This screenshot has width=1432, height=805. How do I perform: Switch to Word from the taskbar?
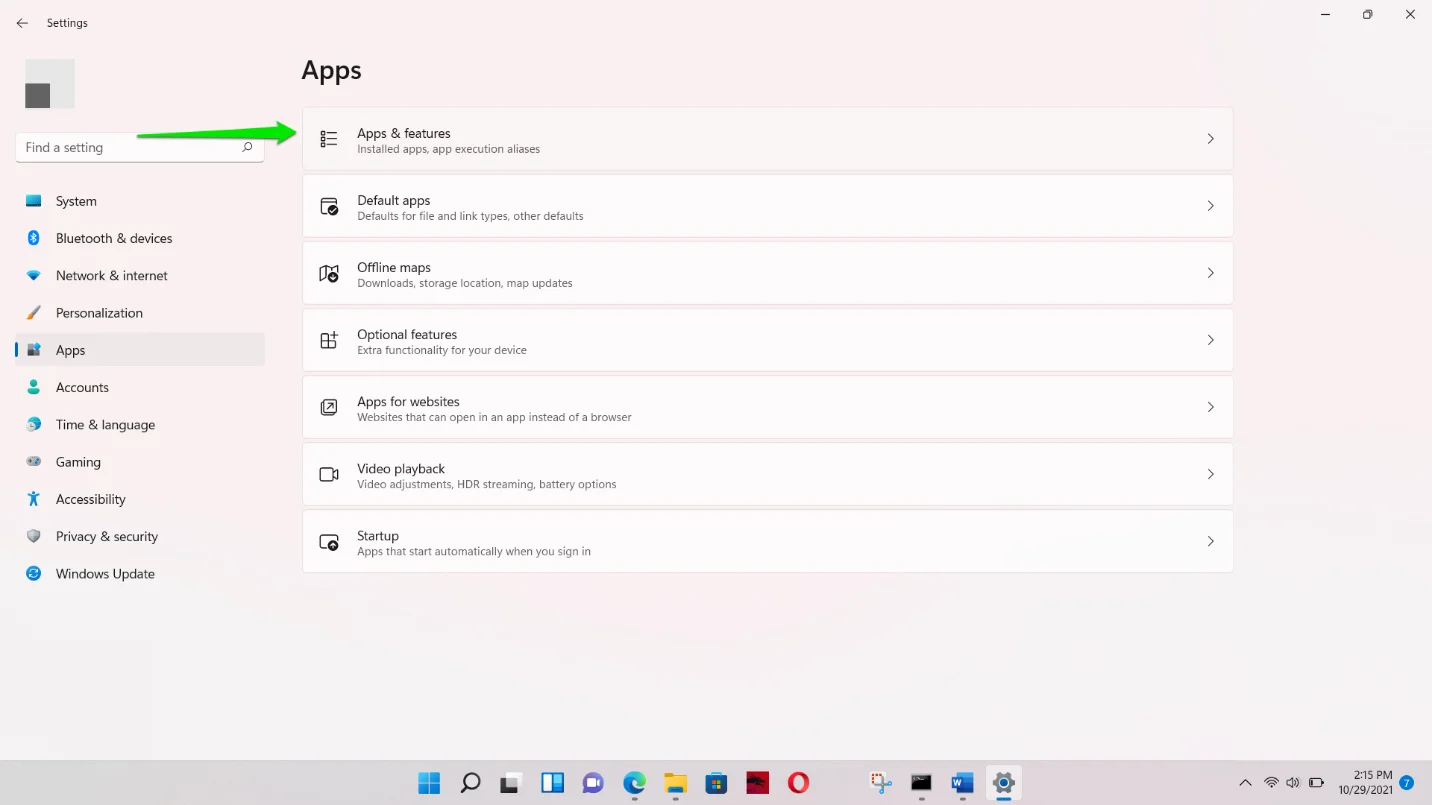click(962, 782)
